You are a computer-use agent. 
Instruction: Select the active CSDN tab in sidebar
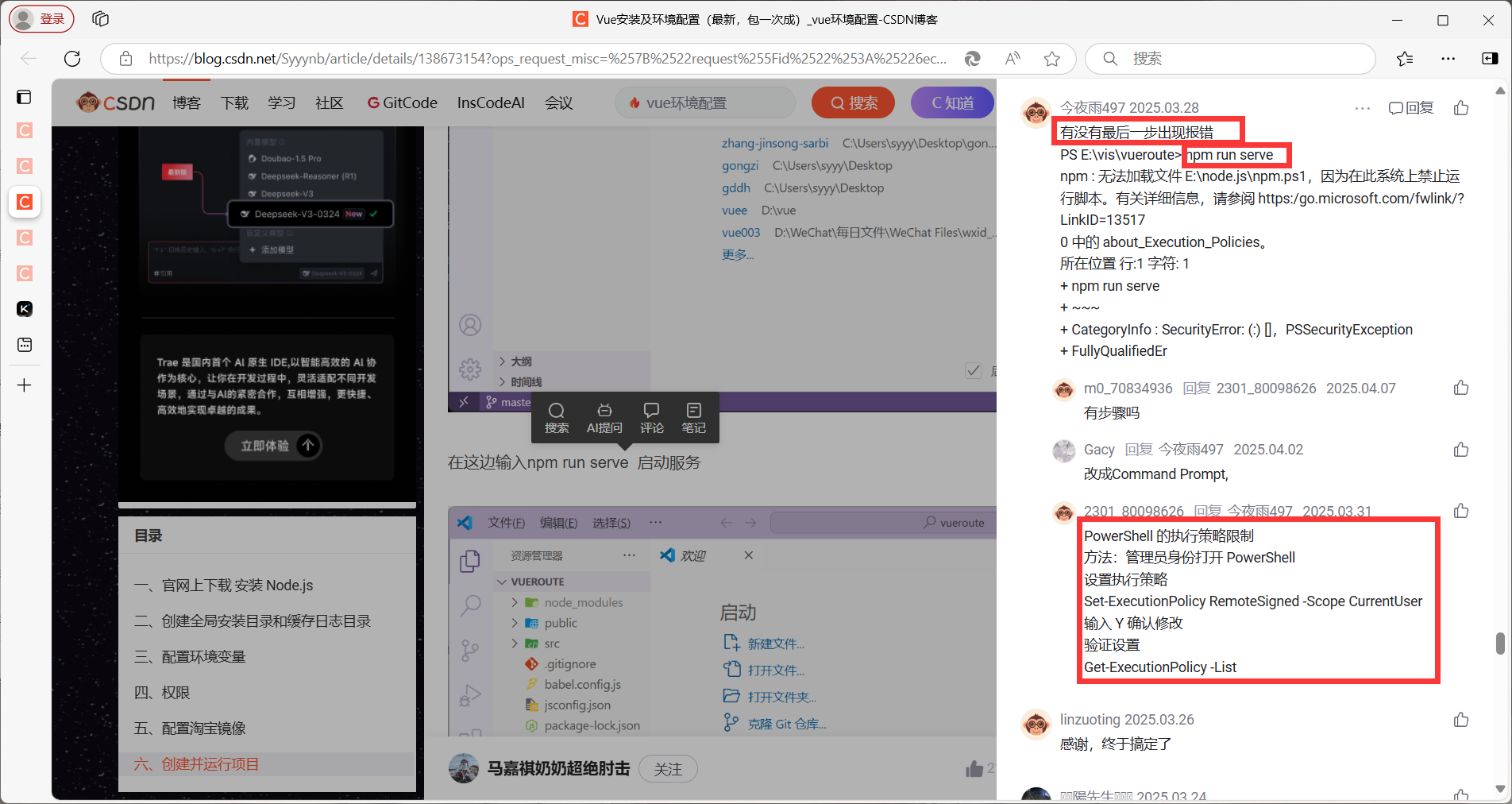point(25,202)
